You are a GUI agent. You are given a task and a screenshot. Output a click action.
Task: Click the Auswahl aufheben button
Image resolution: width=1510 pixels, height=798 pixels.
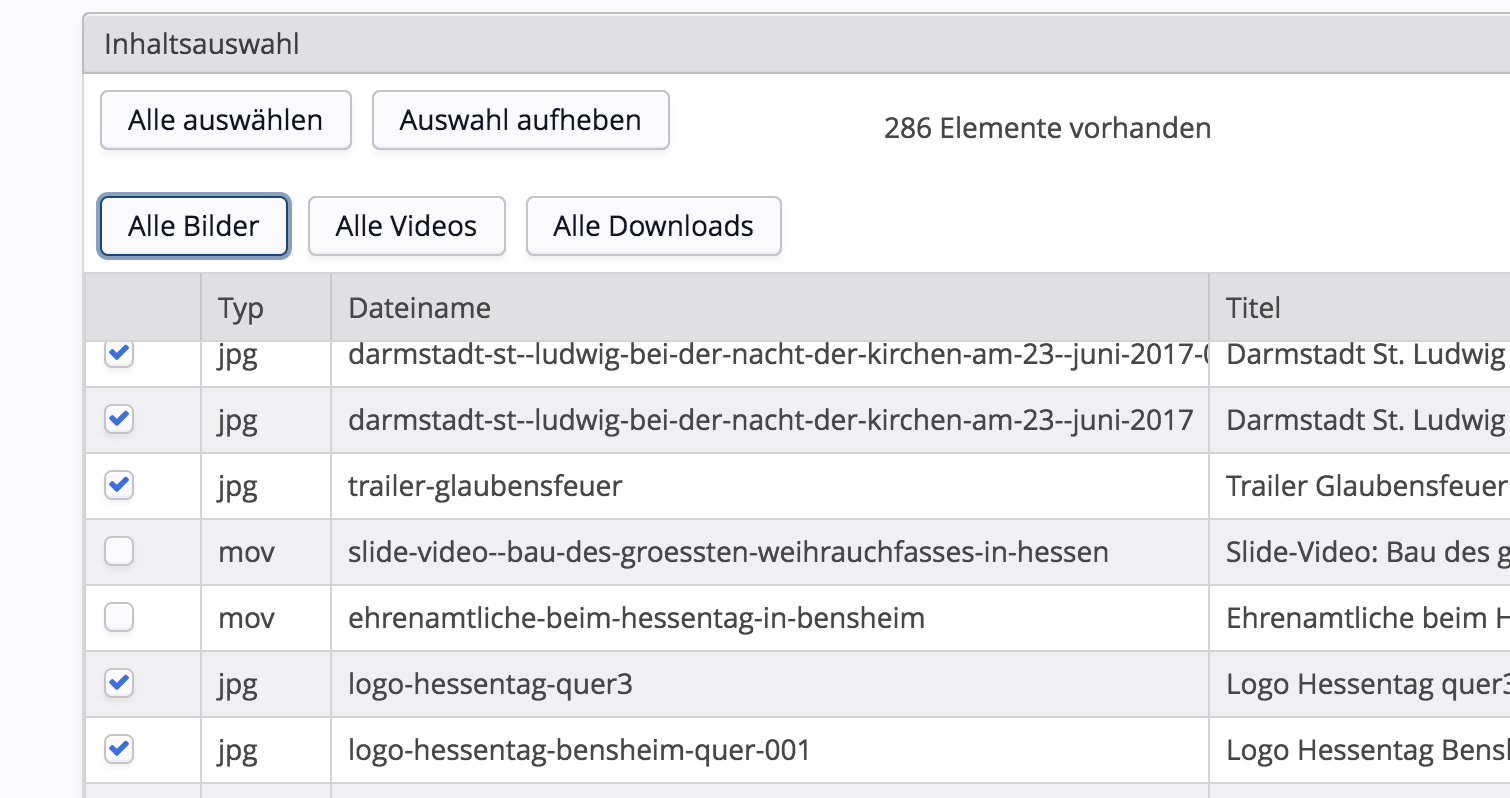click(519, 120)
